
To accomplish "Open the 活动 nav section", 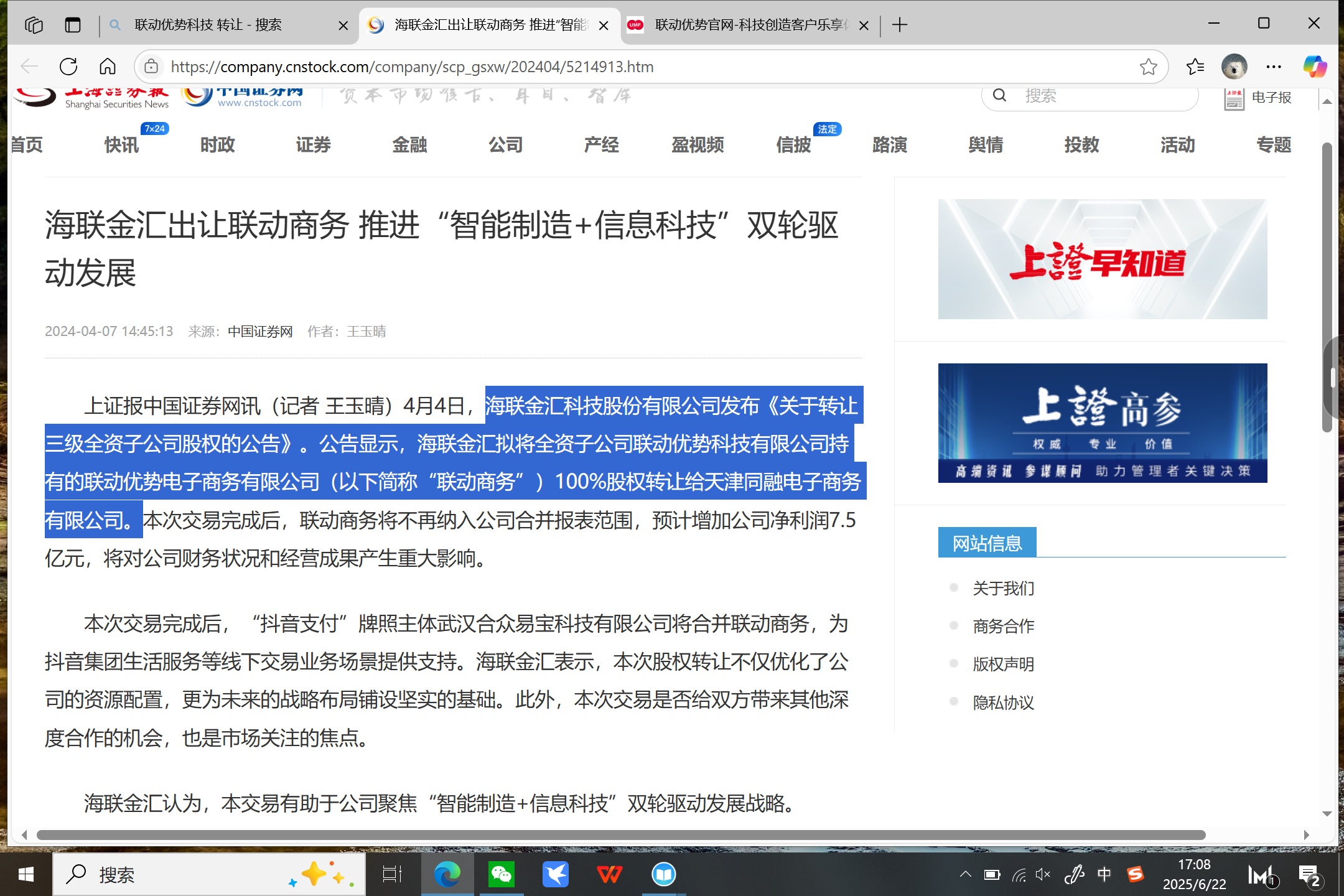I will coord(1178,145).
